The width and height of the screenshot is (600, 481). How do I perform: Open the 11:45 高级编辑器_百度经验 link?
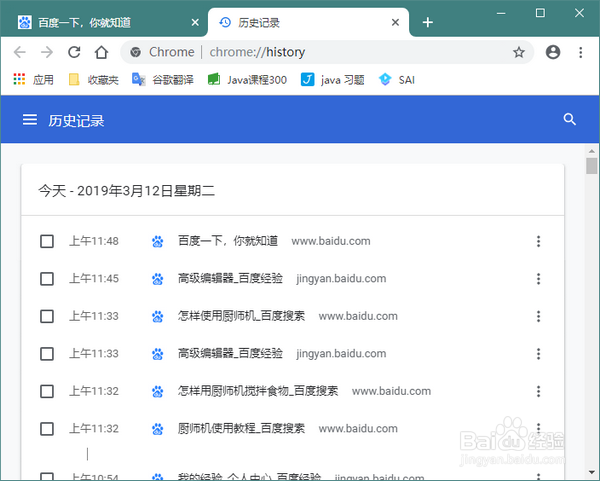(230, 278)
